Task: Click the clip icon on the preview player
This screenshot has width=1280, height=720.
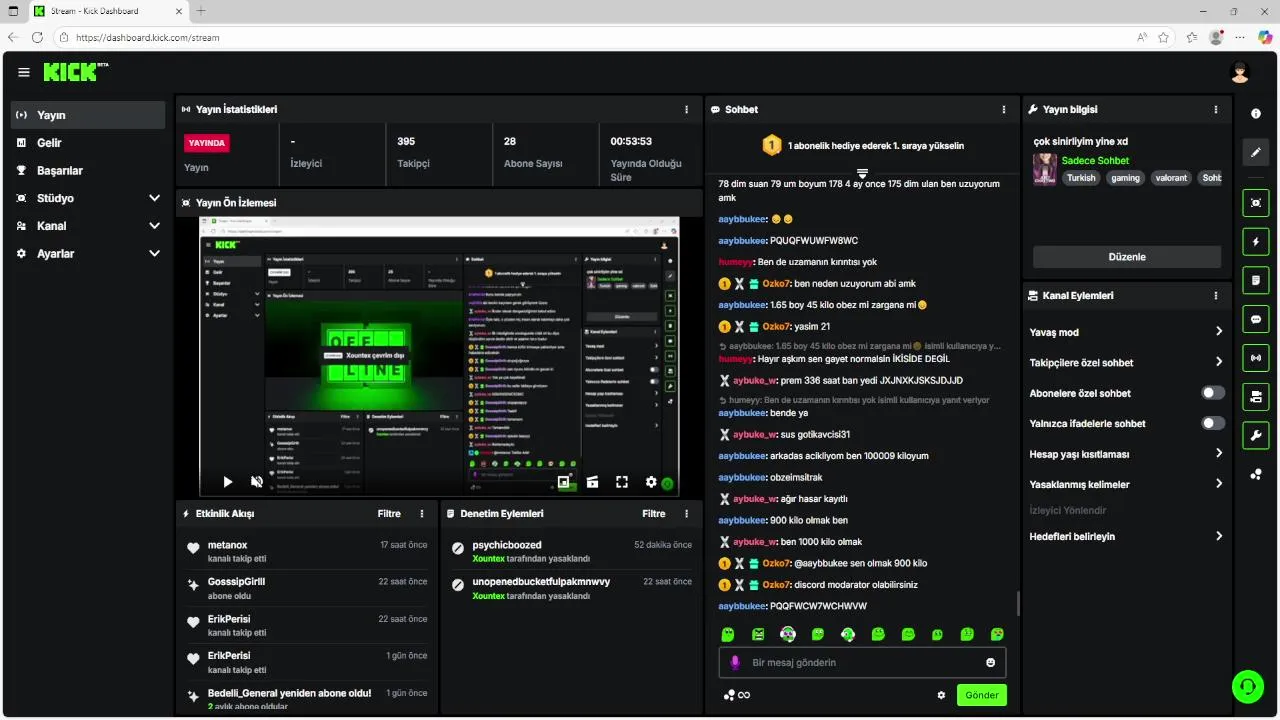Action: (x=592, y=482)
